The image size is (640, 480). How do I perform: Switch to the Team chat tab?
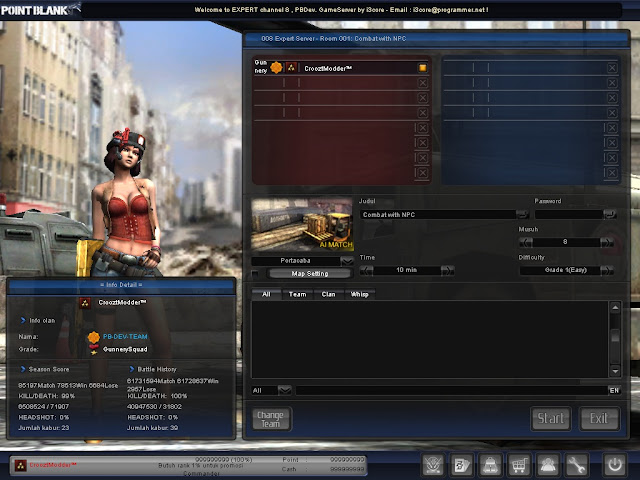(x=298, y=294)
